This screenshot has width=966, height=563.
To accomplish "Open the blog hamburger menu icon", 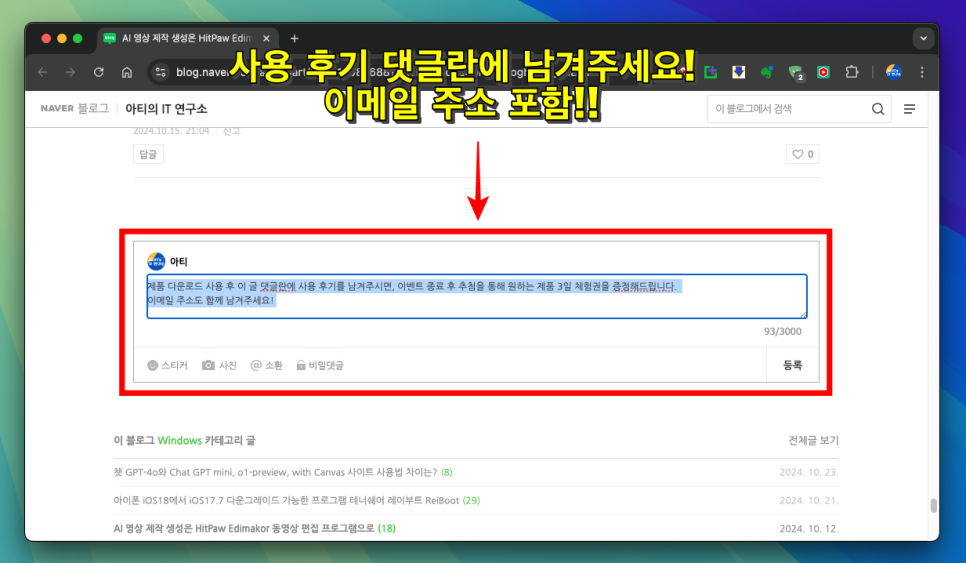I will point(909,109).
